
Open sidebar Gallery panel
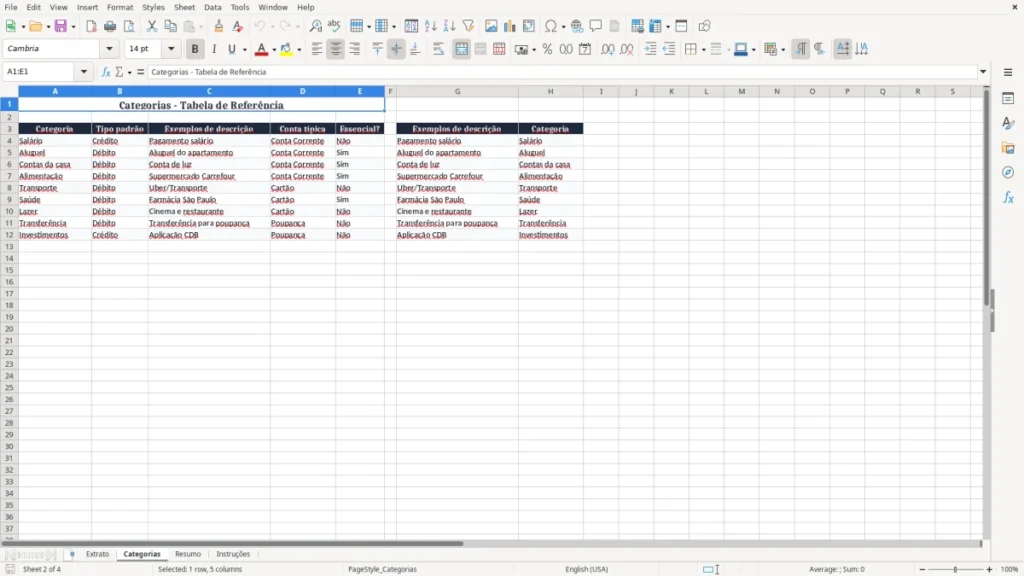[x=1008, y=148]
